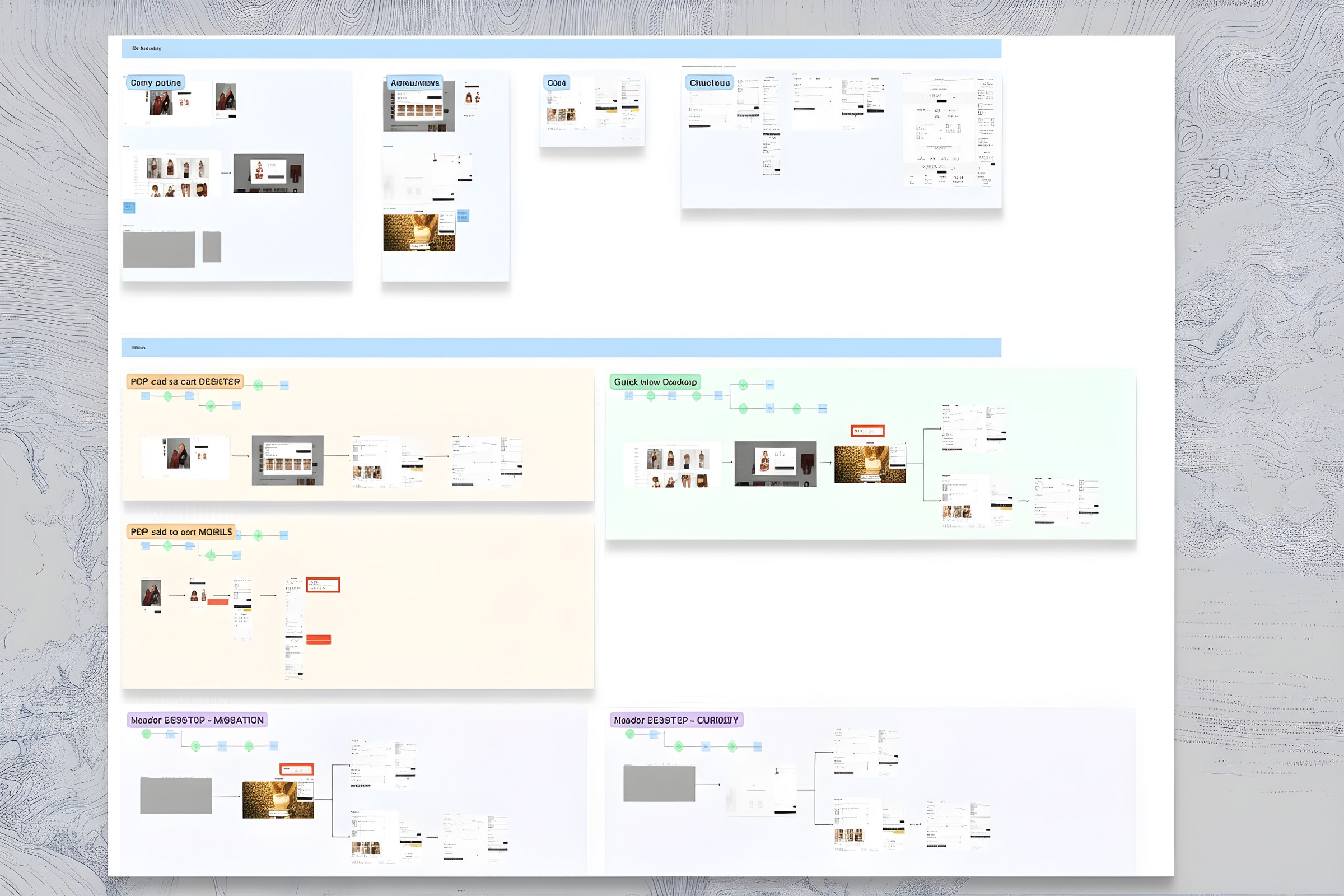Click the top blue header banner
This screenshot has height=896, width=1344.
pyautogui.click(x=561, y=49)
